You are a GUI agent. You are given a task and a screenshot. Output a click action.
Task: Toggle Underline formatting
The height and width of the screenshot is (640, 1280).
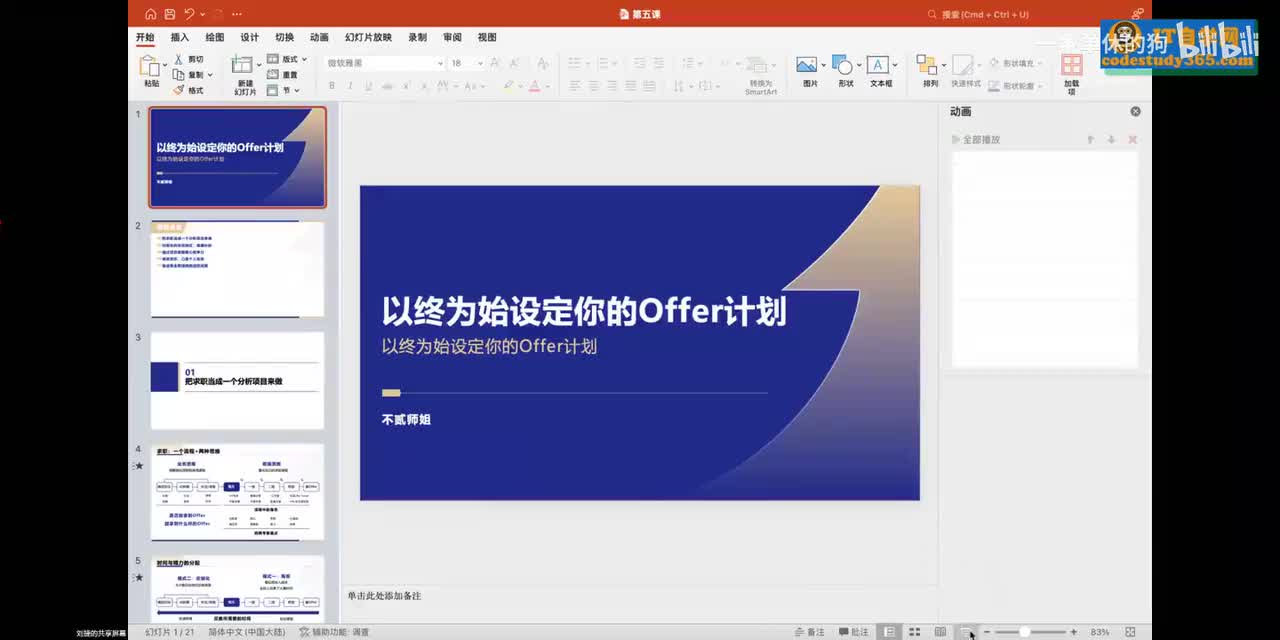coord(368,86)
